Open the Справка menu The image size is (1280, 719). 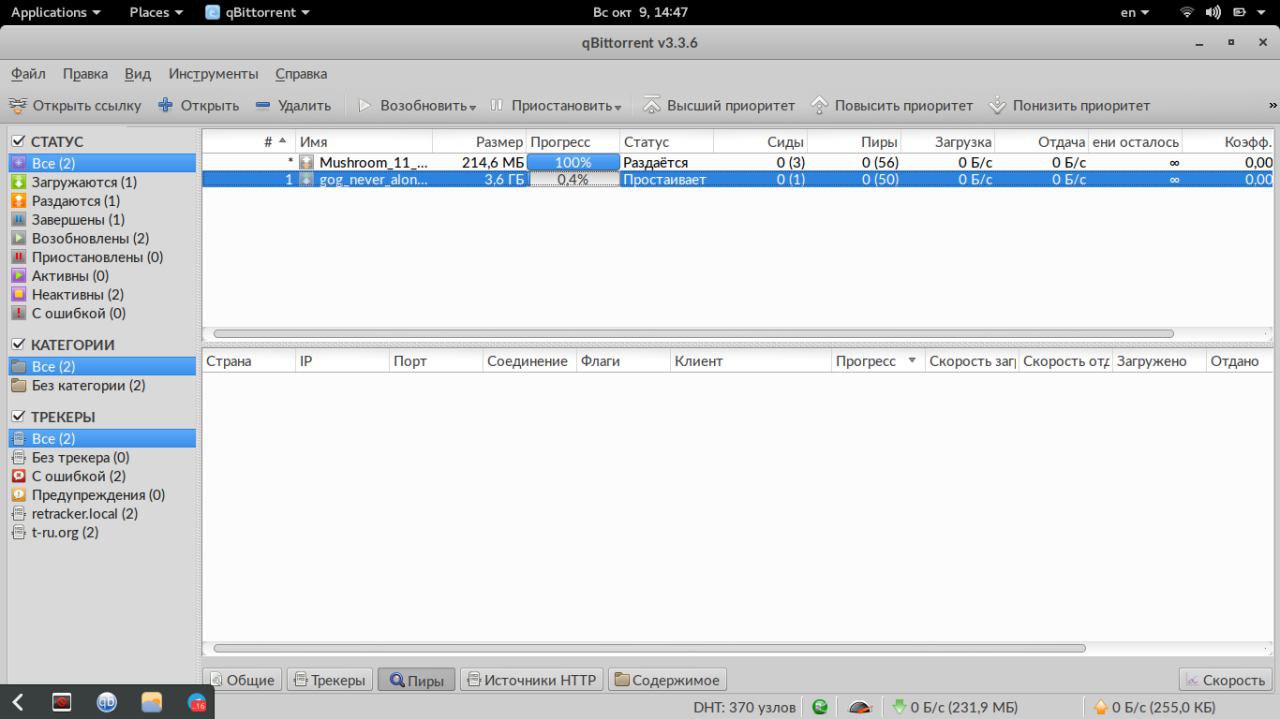click(x=301, y=74)
